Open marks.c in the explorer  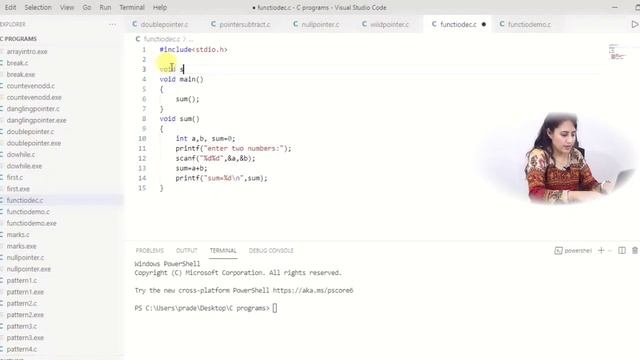pyautogui.click(x=18, y=235)
